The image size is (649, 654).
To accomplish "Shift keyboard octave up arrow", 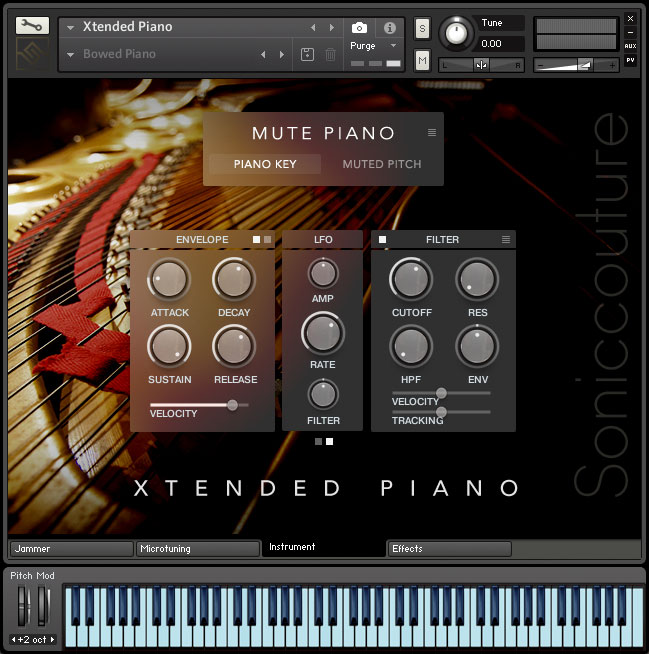I will pos(52,639).
